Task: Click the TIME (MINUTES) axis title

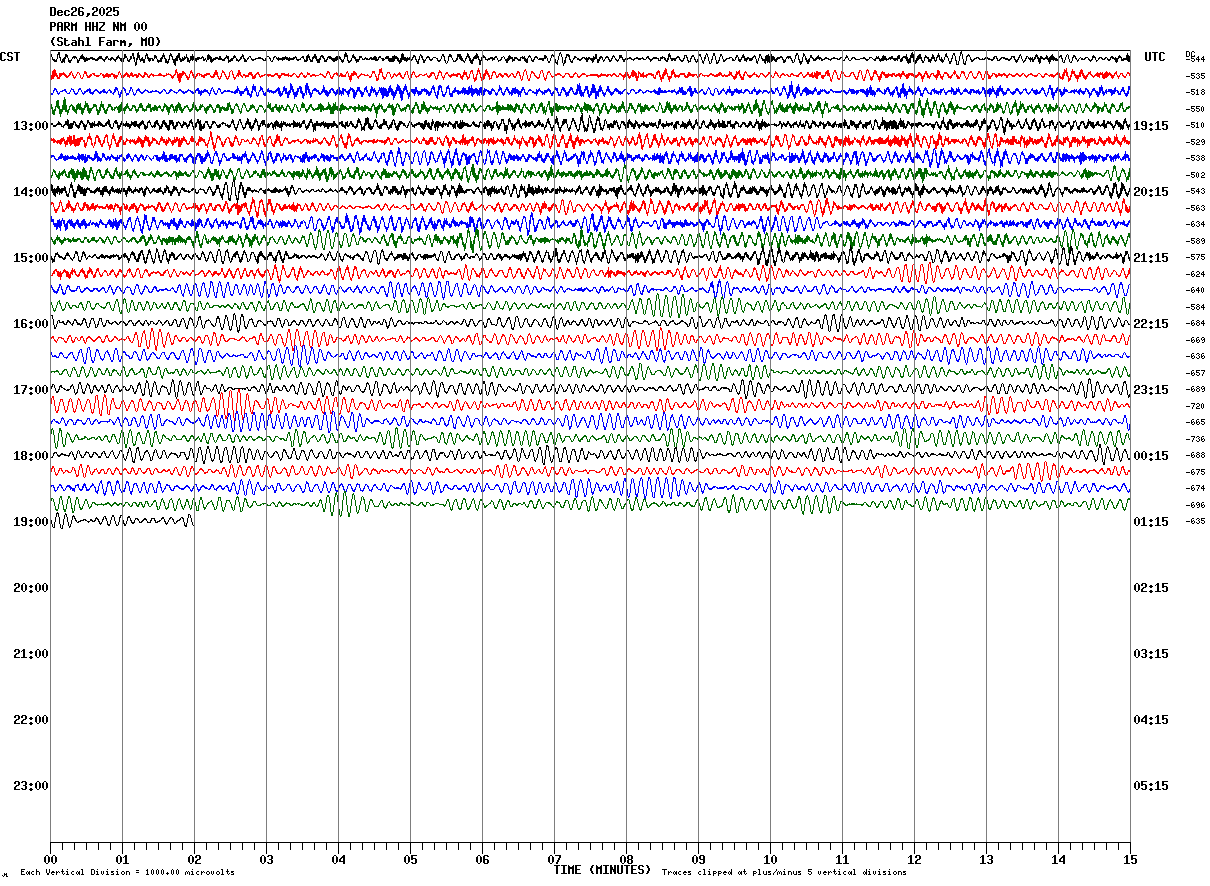Action: pos(602,870)
